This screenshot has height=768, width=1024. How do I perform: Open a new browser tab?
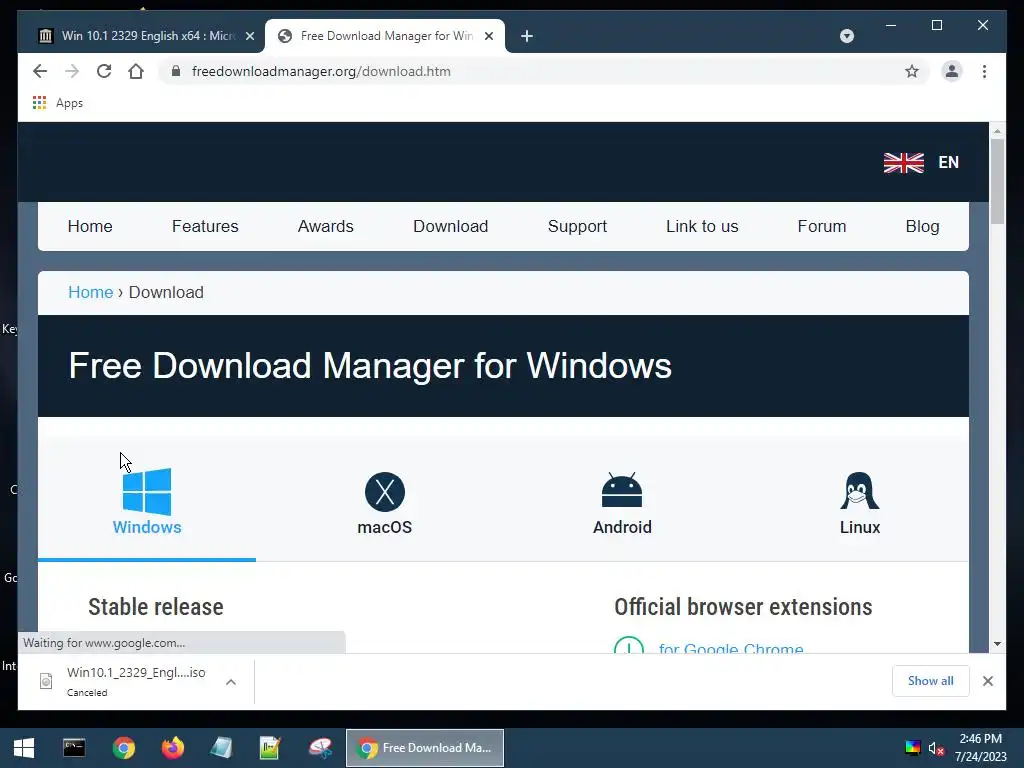click(x=527, y=36)
